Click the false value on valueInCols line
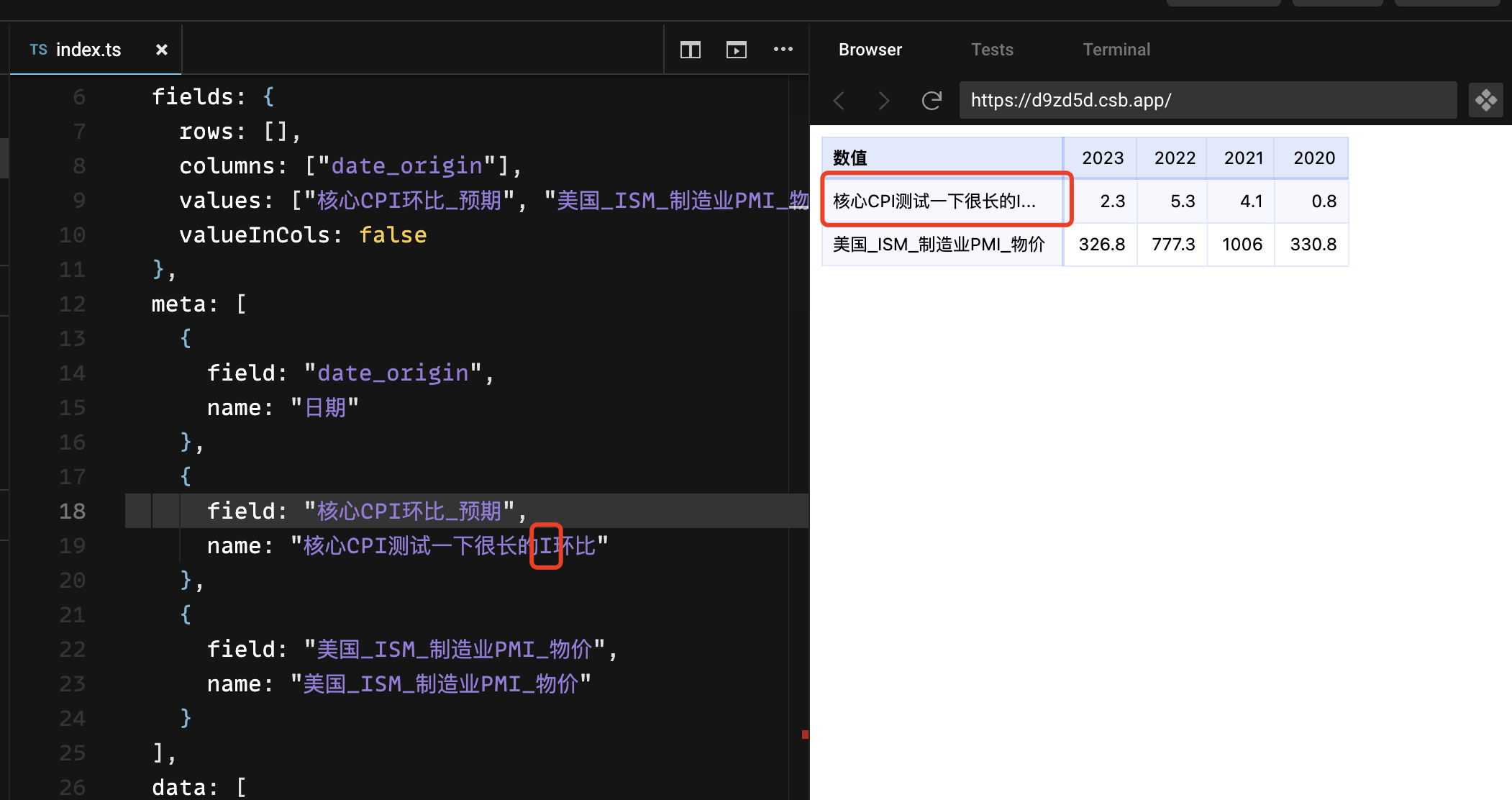Image resolution: width=1512 pixels, height=800 pixels. pos(393,235)
